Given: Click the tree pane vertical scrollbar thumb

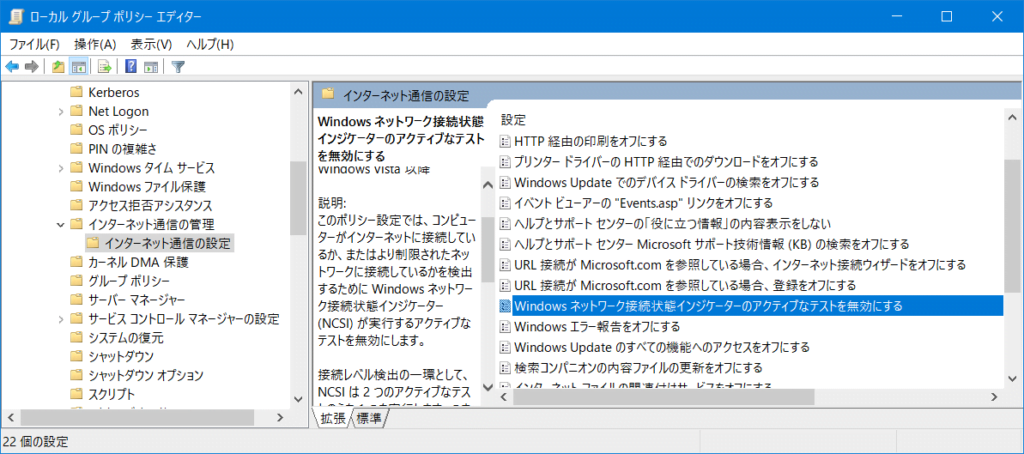Looking at the screenshot, I should pyautogui.click(x=298, y=197).
